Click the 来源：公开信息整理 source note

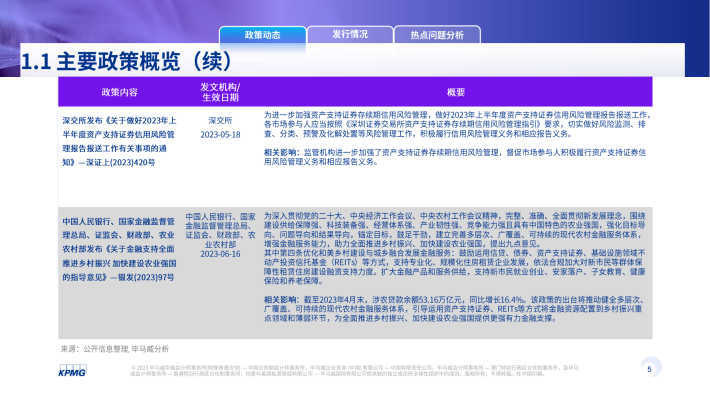point(115,349)
